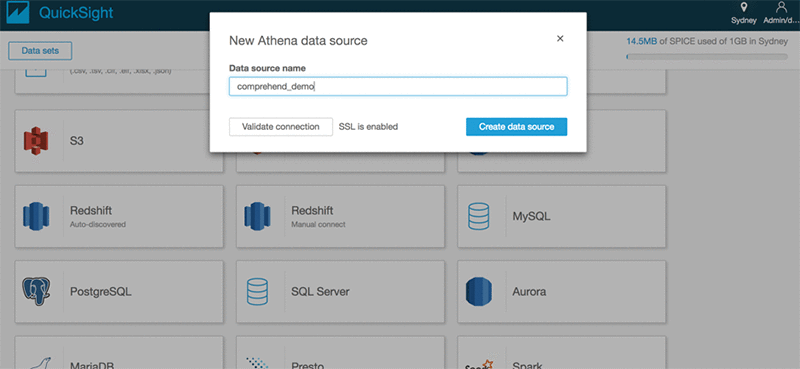Open the Data sets button
The width and height of the screenshot is (800, 369).
[x=40, y=51]
